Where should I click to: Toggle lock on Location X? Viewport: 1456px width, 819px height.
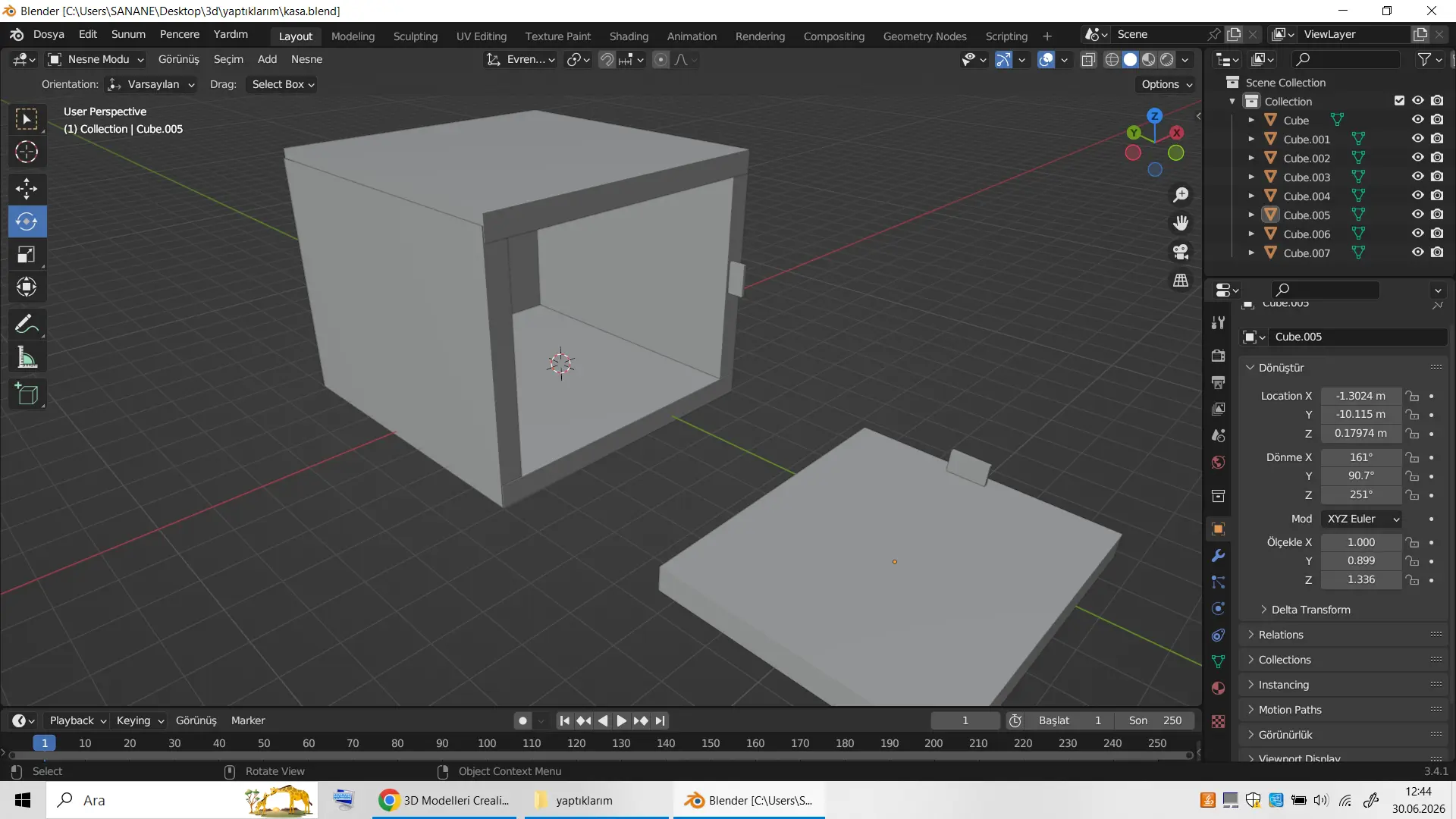1411,396
